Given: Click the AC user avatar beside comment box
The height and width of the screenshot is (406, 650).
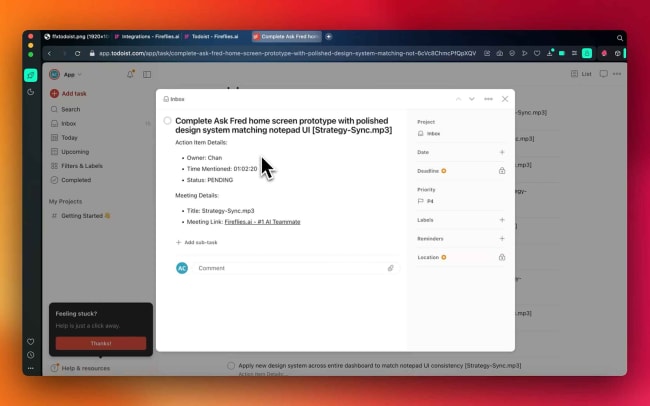Looking at the screenshot, I should pos(182,268).
